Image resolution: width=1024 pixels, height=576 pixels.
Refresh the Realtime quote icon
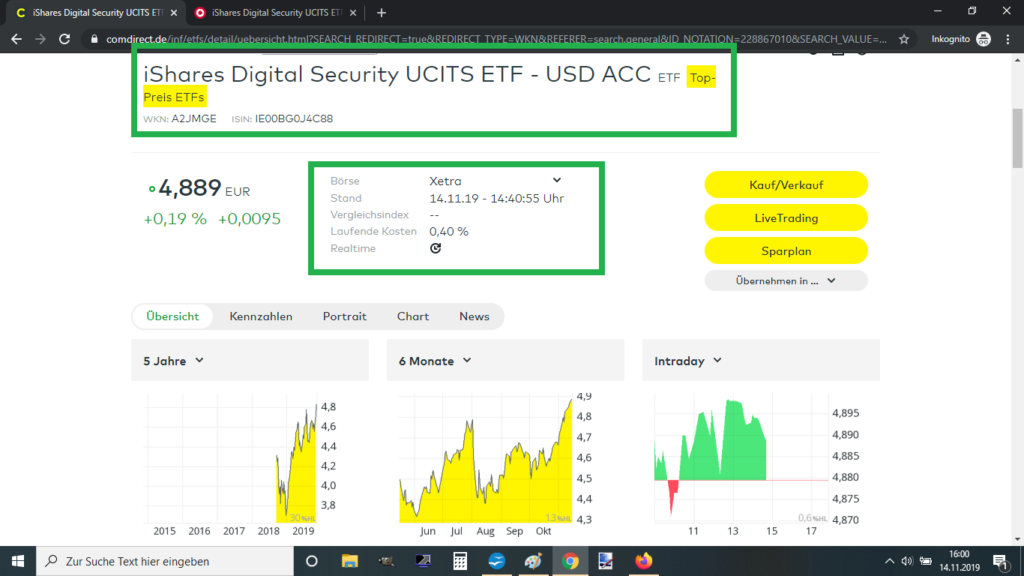coord(436,248)
